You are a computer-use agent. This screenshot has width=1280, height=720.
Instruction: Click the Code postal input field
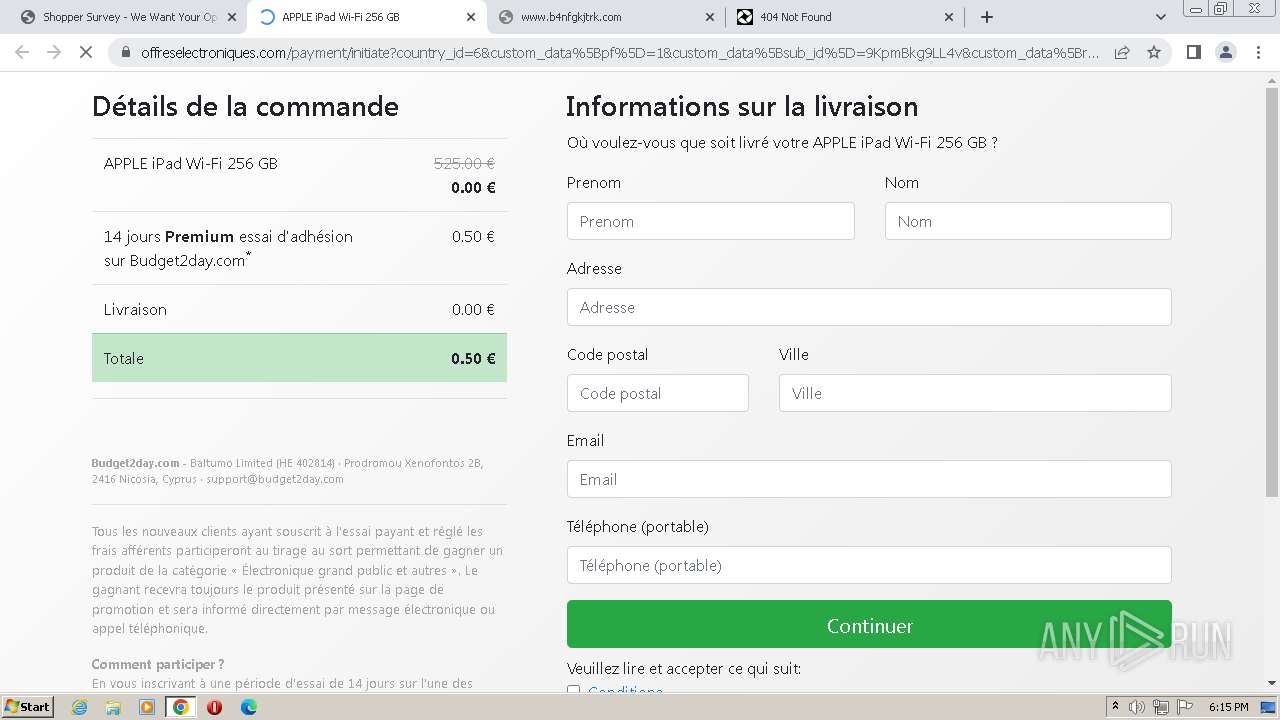click(x=658, y=393)
